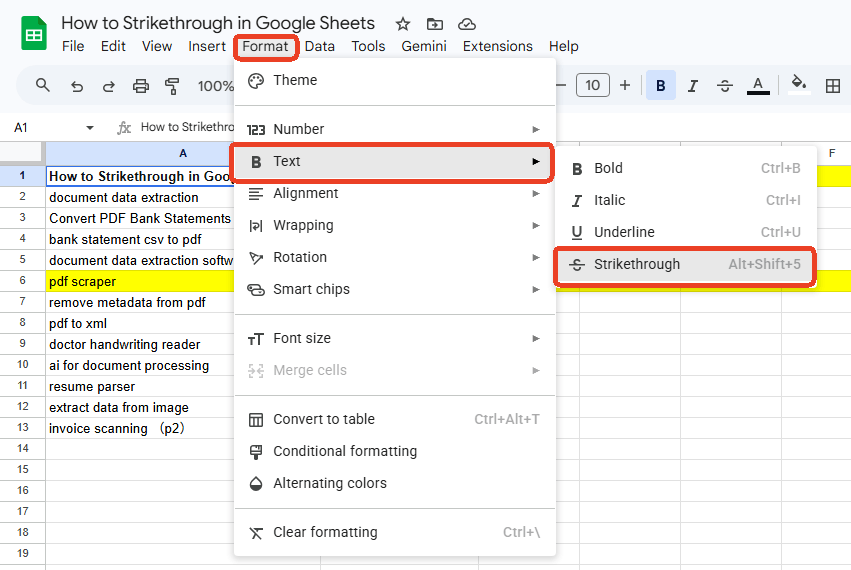Apply Strikethrough from the Text submenu
This screenshot has height=570, width=851.
[686, 264]
